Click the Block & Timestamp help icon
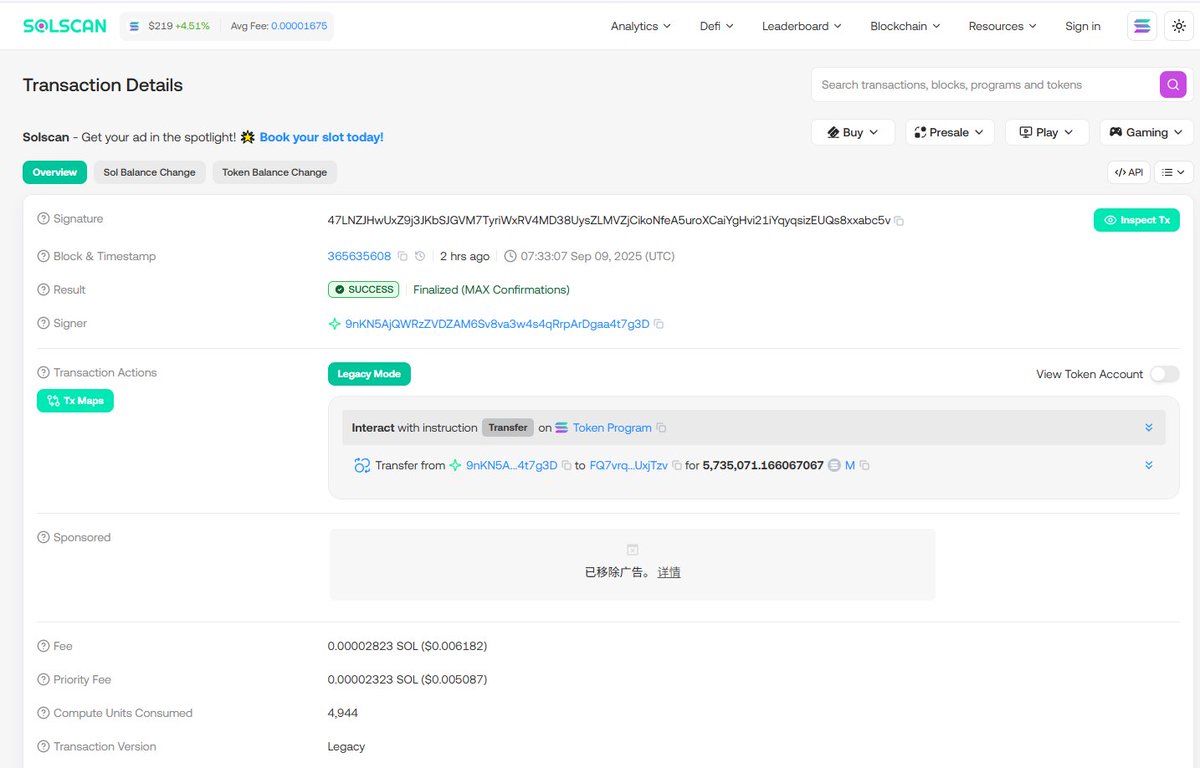Screen dimensions: 1200x768 point(43,257)
